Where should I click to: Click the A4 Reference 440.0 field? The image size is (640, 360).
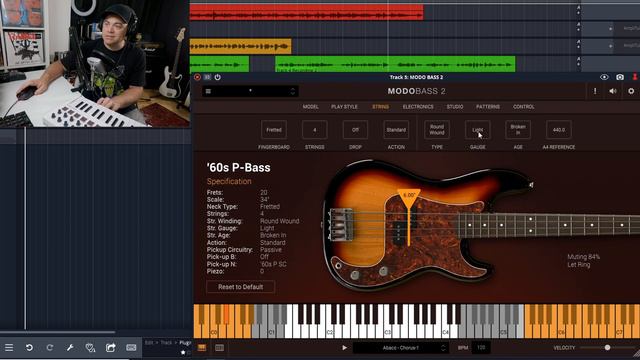559,130
